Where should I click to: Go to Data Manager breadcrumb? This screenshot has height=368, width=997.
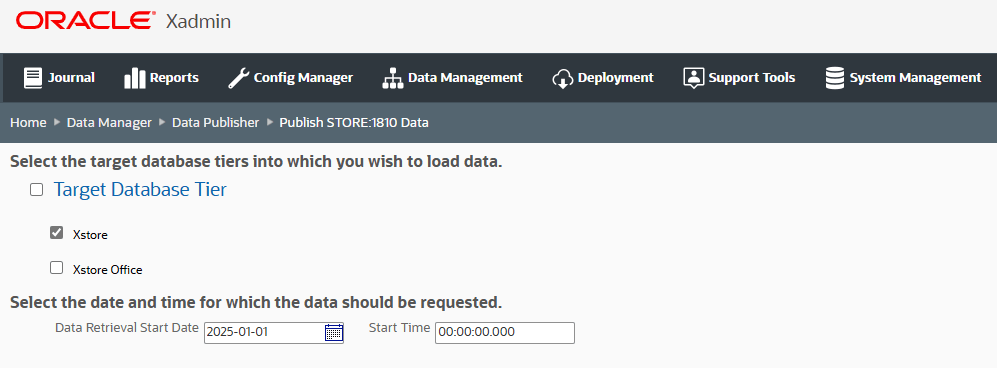109,123
